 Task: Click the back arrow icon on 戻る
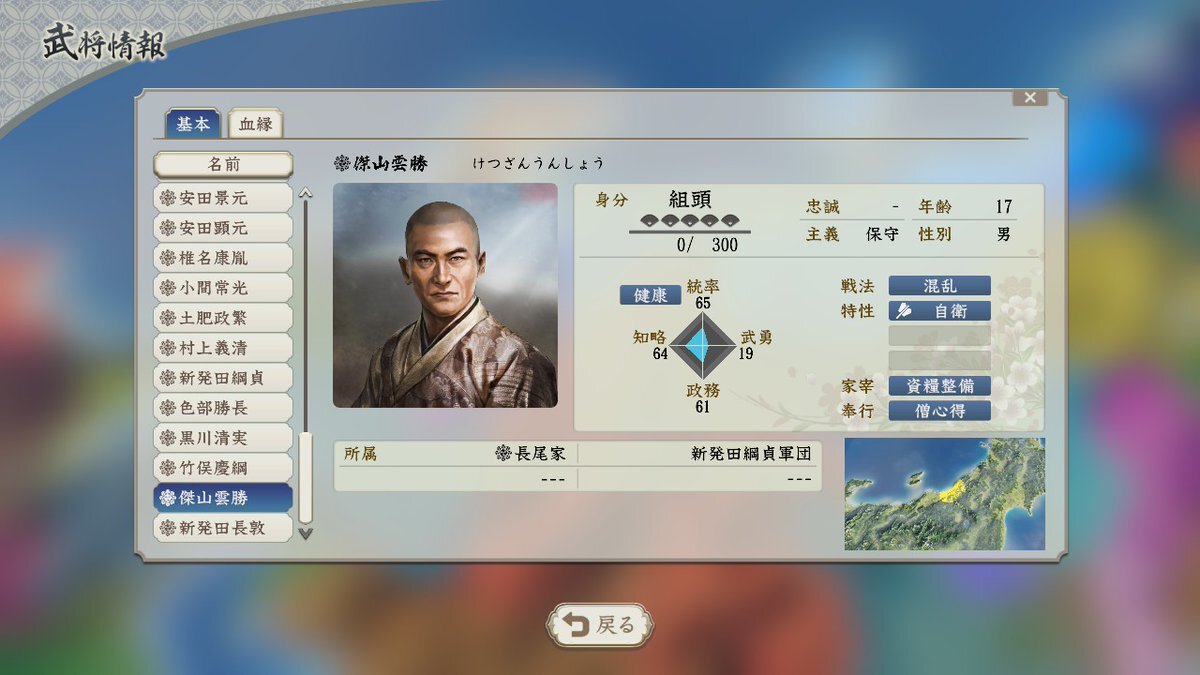click(575, 625)
